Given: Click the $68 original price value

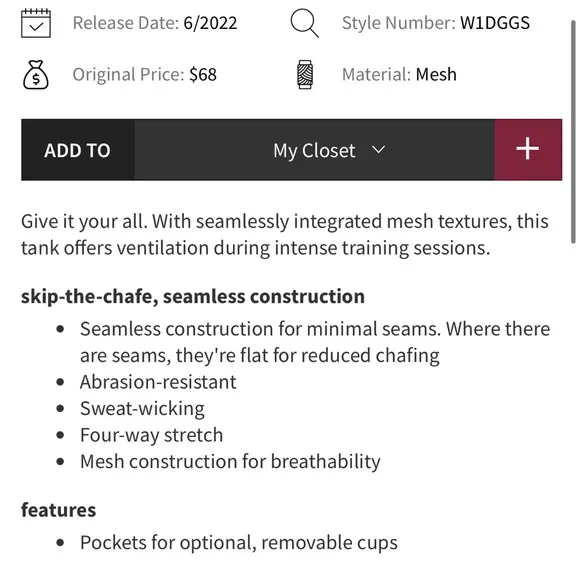Looking at the screenshot, I should 203,75.
